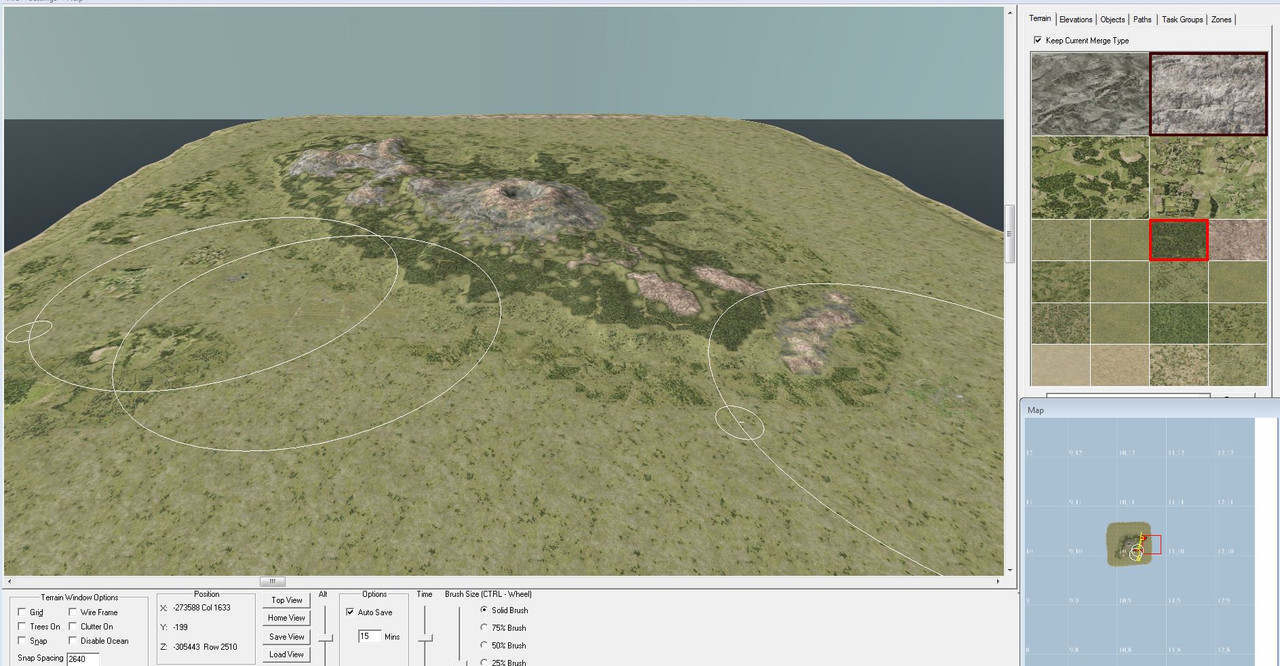Viewport: 1280px width, 666px height.
Task: Click the Map panel title bar
Action: click(1150, 409)
